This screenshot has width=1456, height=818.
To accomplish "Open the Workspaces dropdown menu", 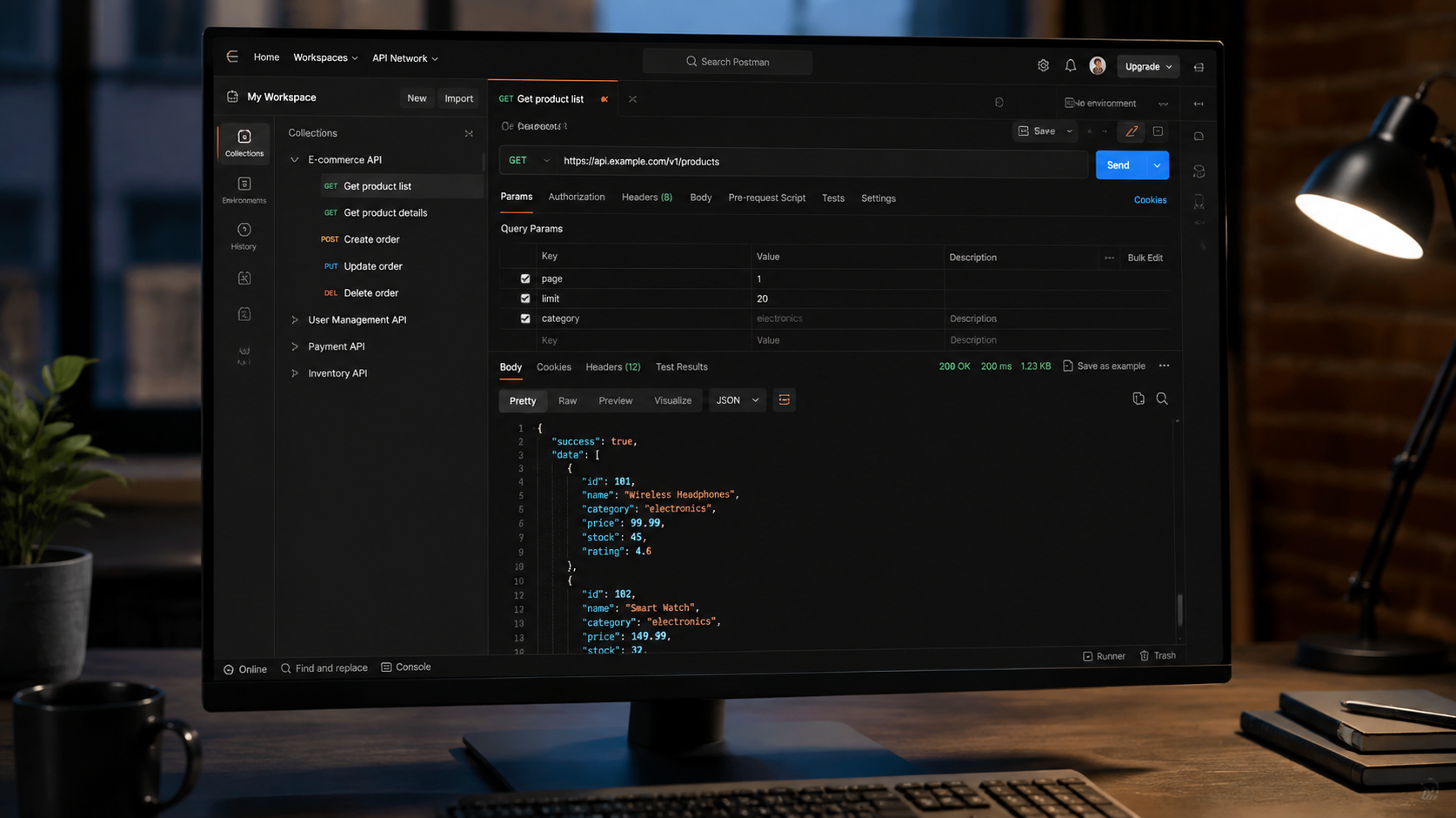I will pos(325,57).
